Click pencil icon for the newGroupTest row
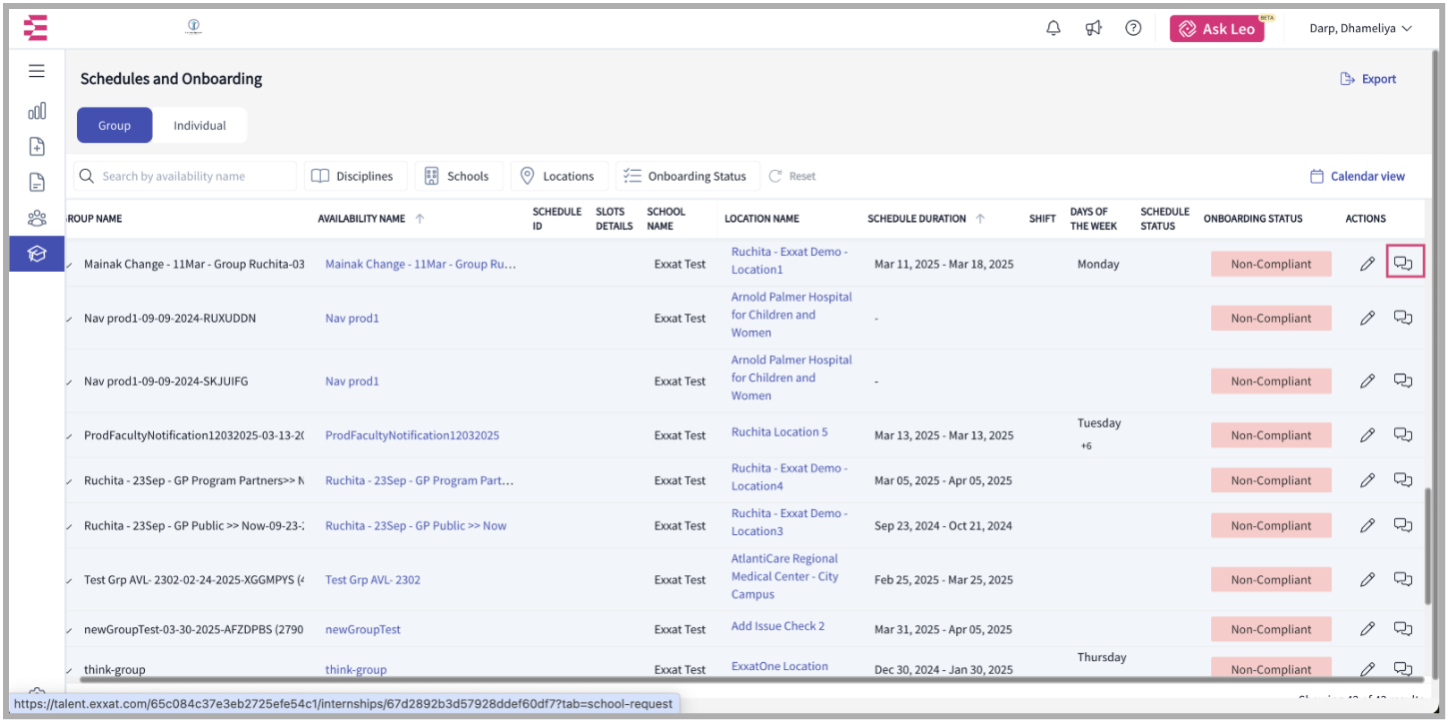The image size is (1451, 724). [x=1367, y=629]
